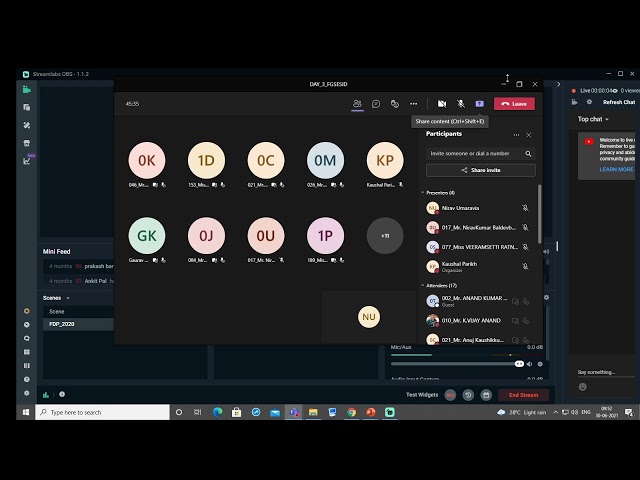Select the FDP_2020 scene
Viewport: 640px width, 480px height.
[78, 324]
